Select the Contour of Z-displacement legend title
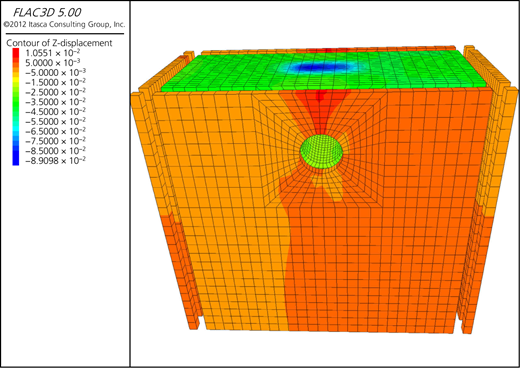This screenshot has height=368, width=520. coord(59,43)
